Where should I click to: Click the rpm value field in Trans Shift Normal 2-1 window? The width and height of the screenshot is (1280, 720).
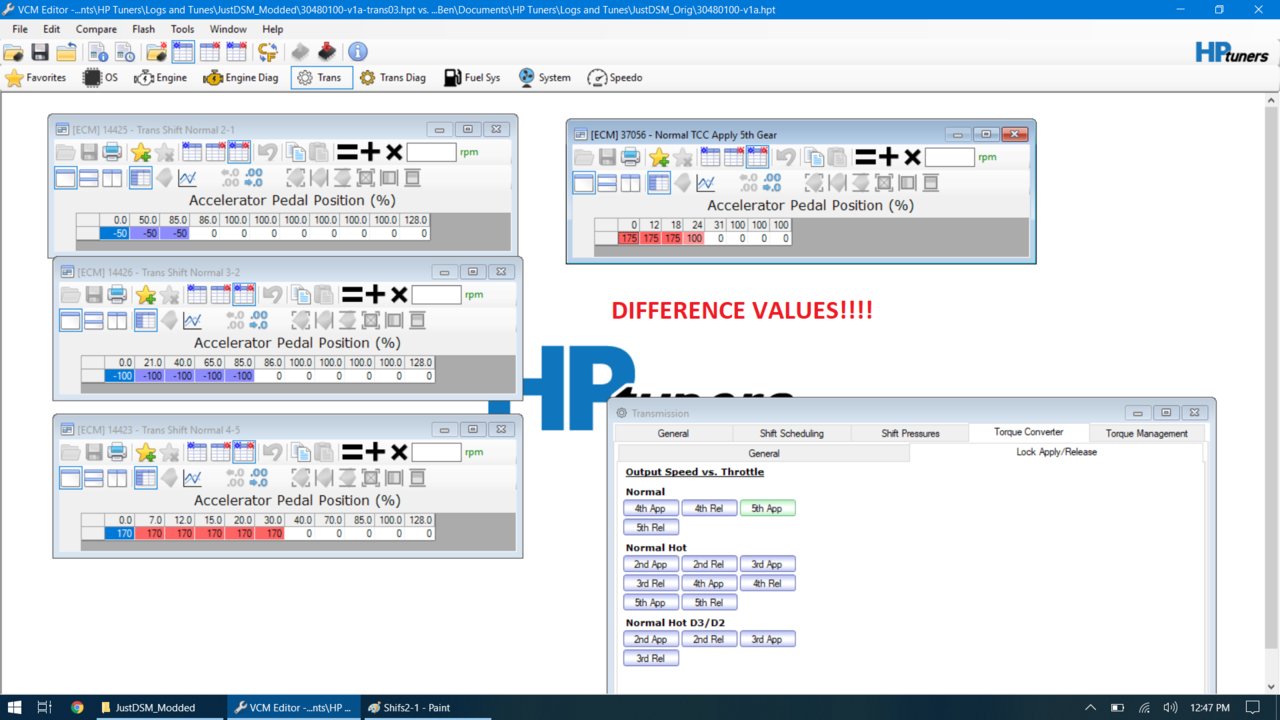pos(431,152)
